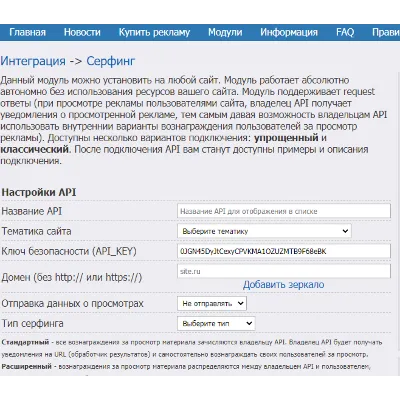Click the Ключ безопасности (API_KEY) label
The image size is (400, 400).
(x=69, y=251)
